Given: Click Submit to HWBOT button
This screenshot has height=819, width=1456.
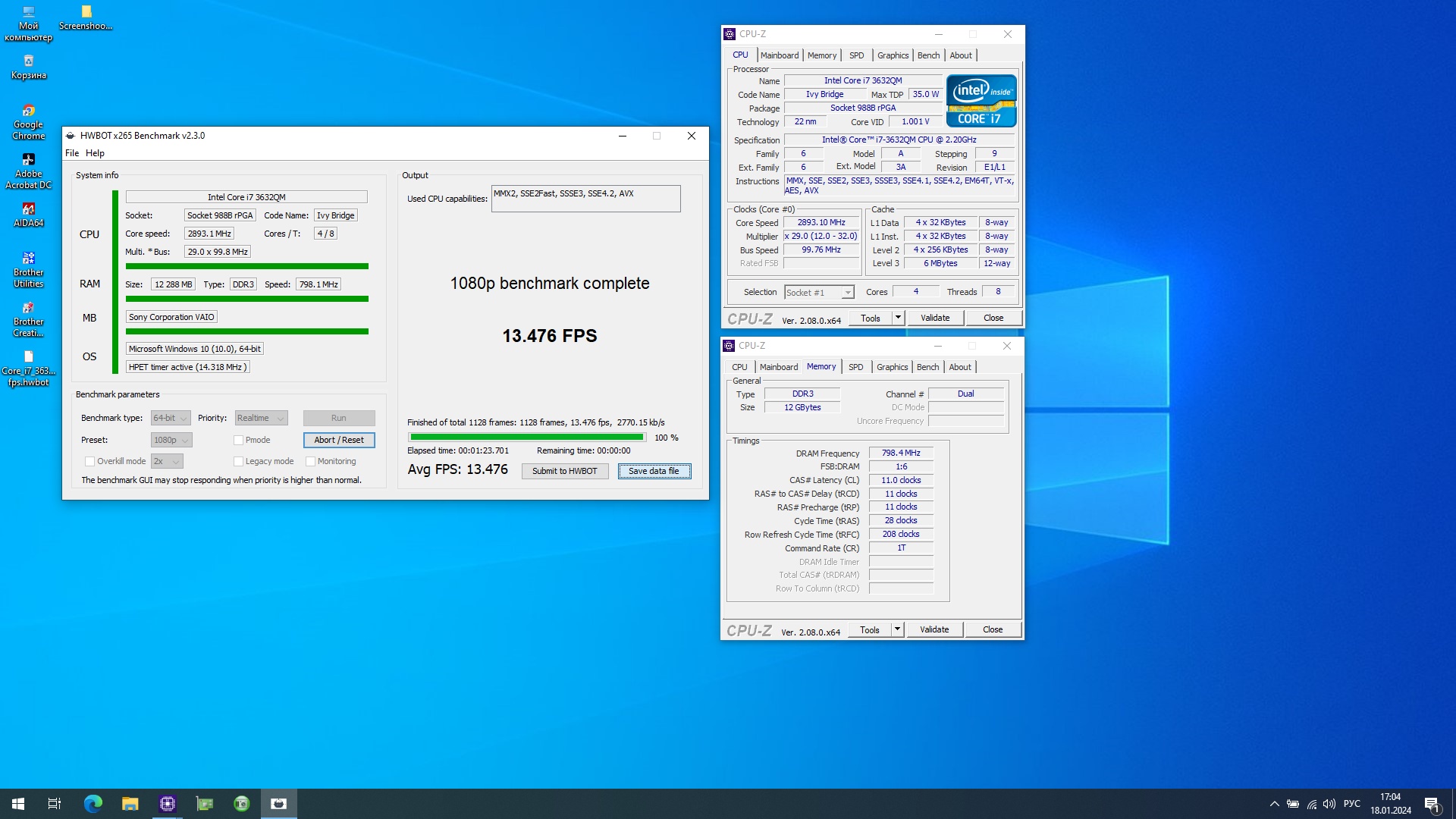Looking at the screenshot, I should [565, 471].
